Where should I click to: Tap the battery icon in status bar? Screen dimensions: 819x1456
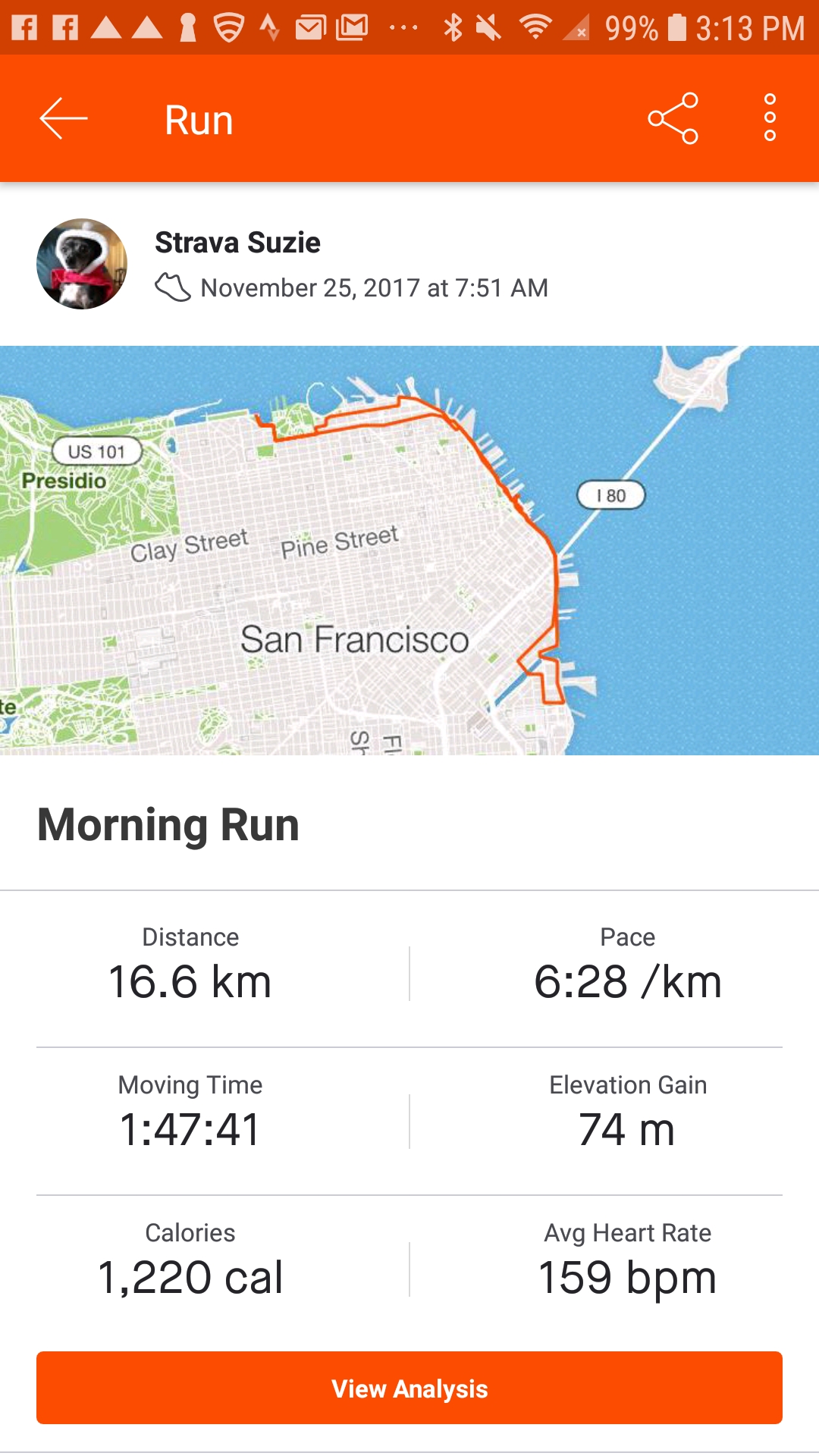pos(676,28)
